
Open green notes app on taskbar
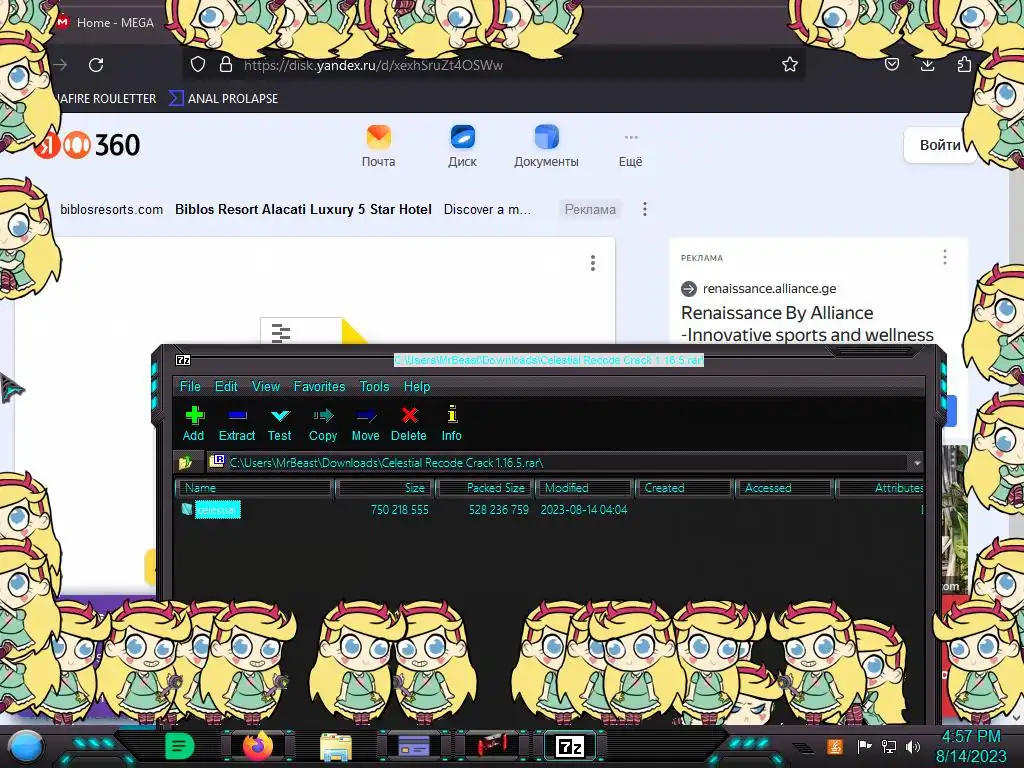(x=180, y=746)
